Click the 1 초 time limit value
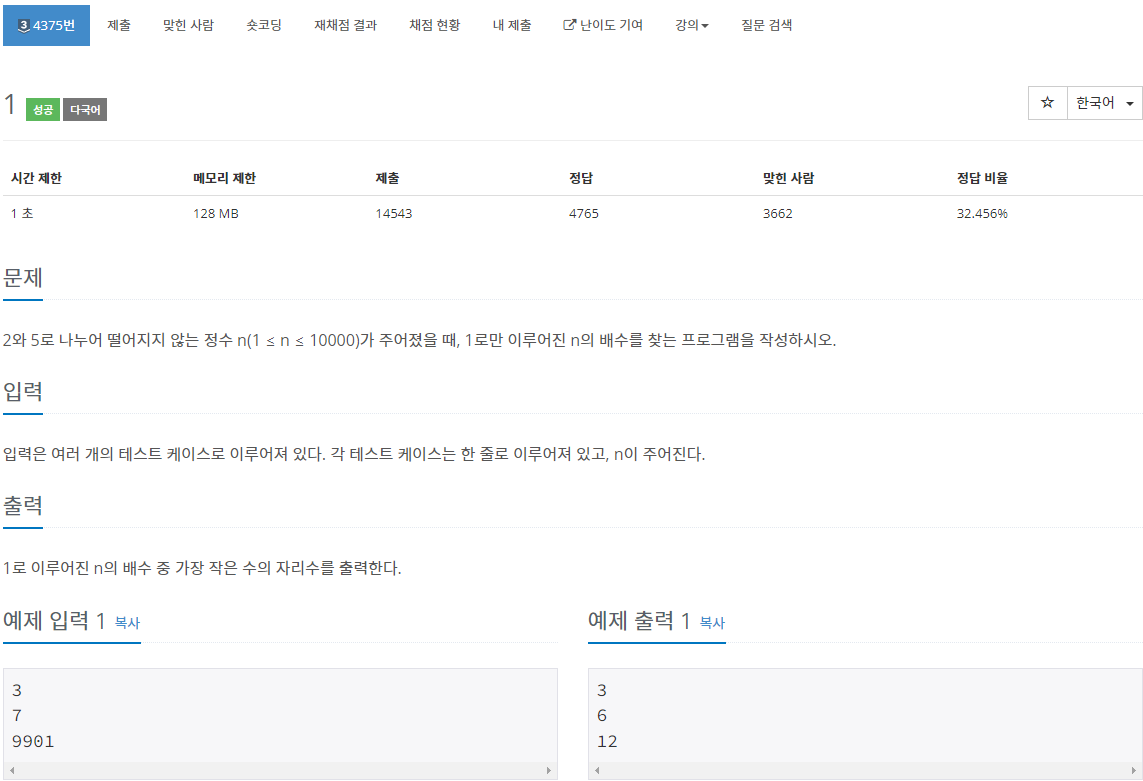Screen dimensions: 1143x781 pos(22,214)
